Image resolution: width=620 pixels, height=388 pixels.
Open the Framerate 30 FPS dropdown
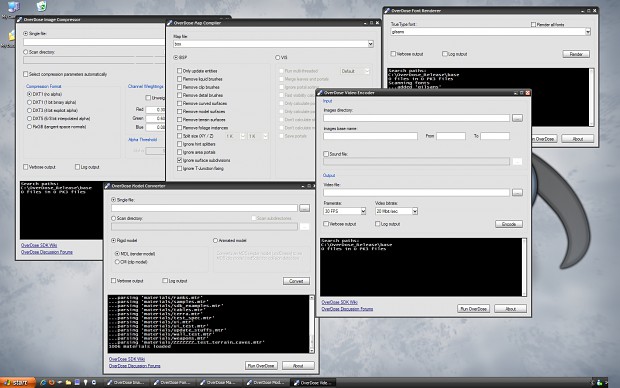tap(363, 211)
